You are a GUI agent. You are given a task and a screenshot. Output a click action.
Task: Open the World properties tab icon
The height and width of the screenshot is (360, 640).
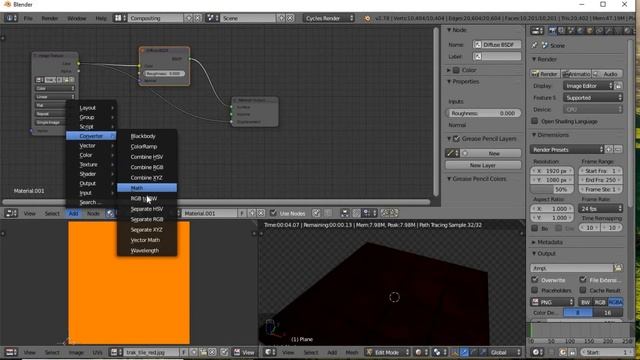pyautogui.click(x=580, y=31)
